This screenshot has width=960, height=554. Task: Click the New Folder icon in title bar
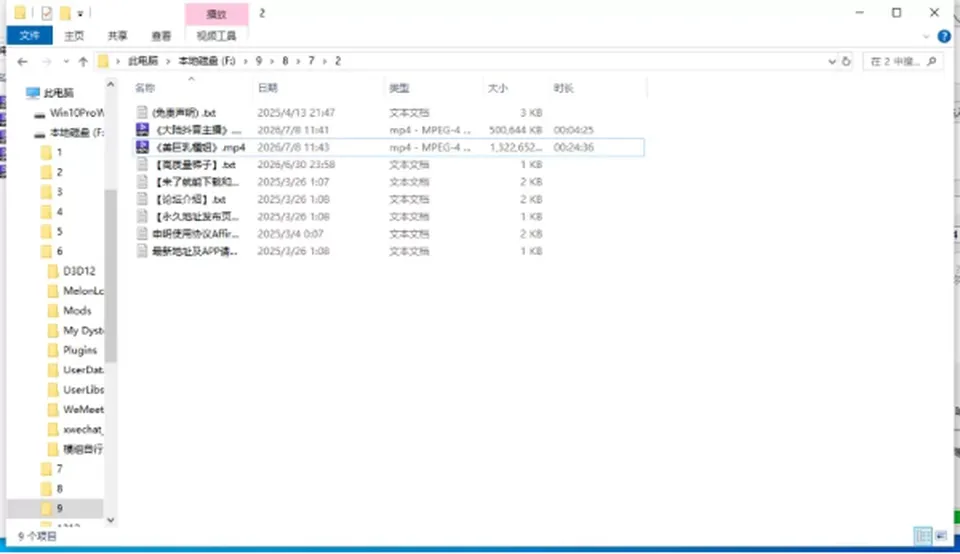pyautogui.click(x=65, y=13)
